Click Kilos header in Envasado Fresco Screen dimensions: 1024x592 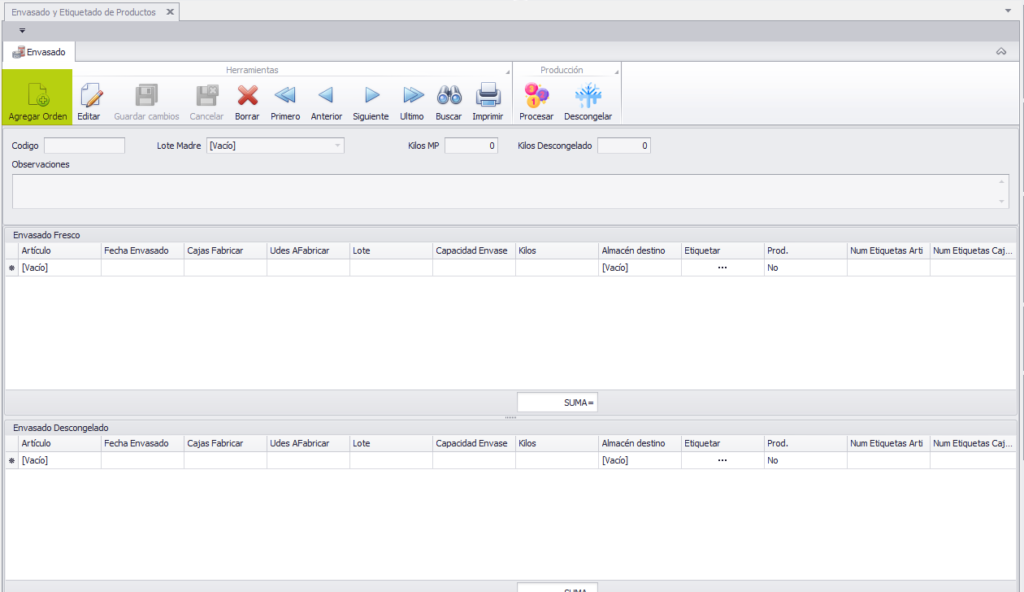(557, 250)
